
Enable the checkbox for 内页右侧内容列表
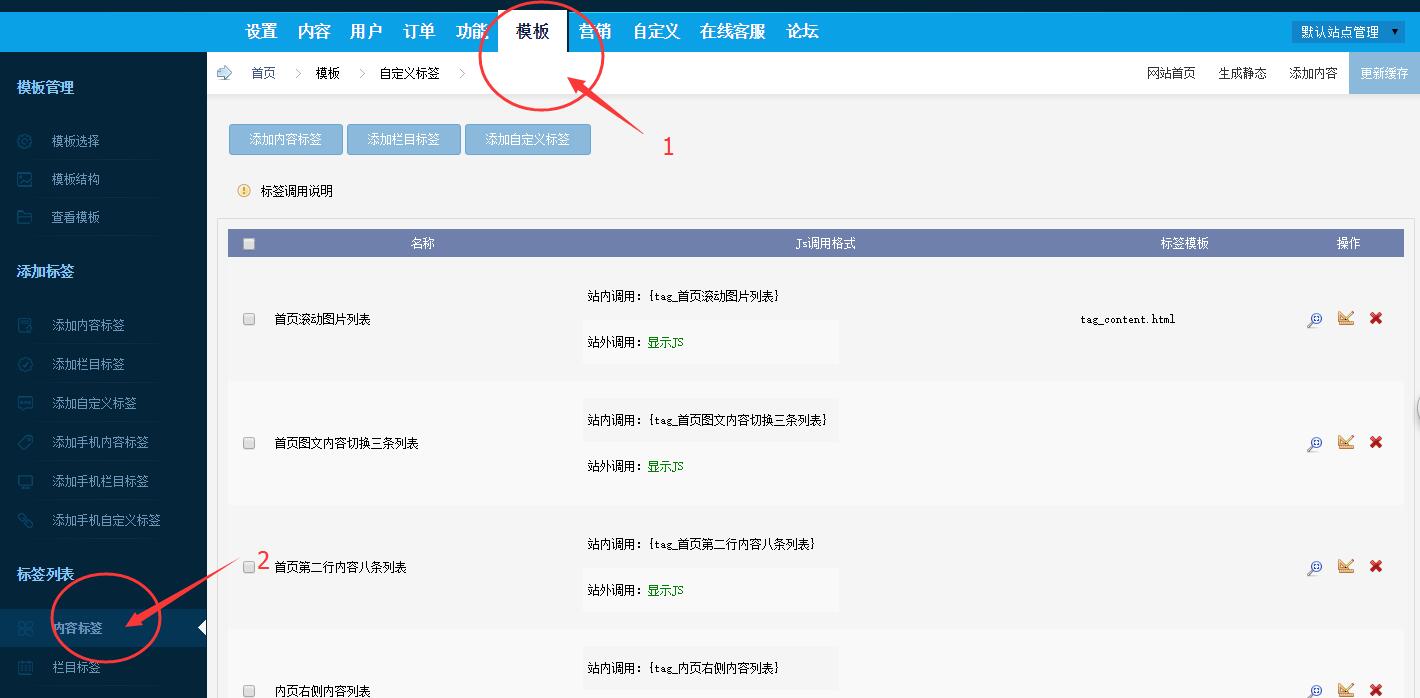pos(249,690)
